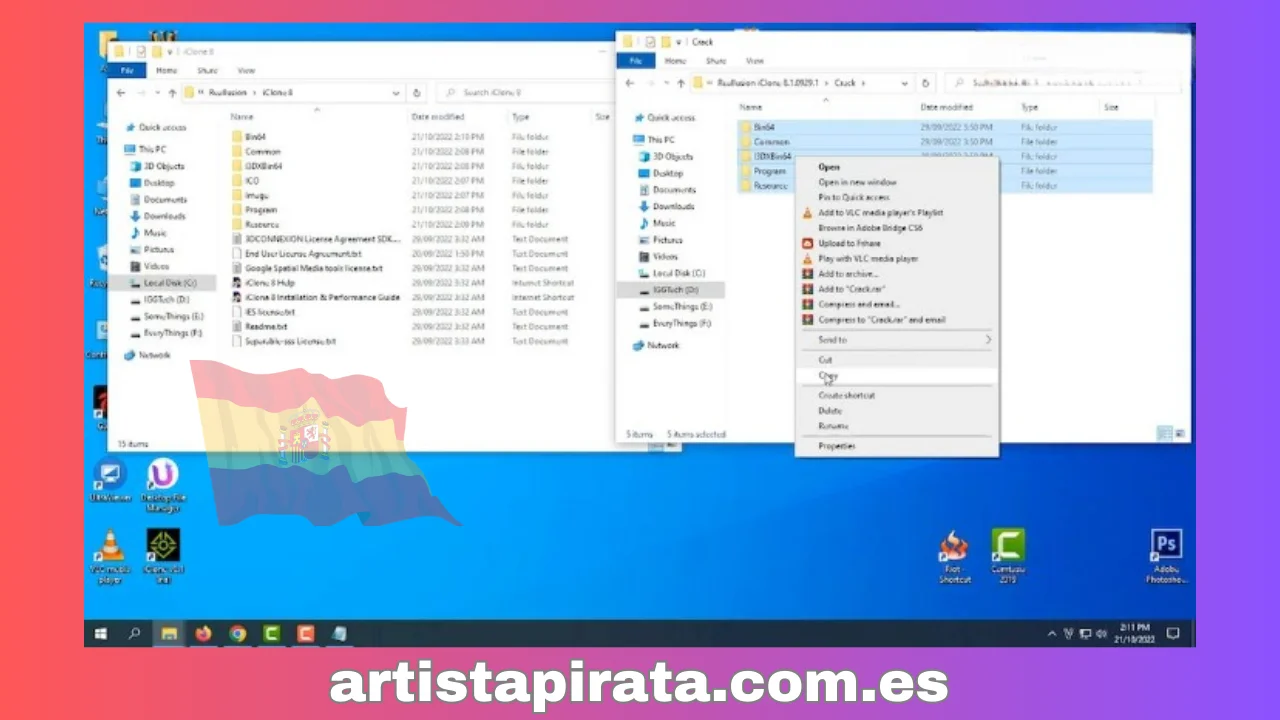The image size is (1280, 720).
Task: Open orange Camtasia recorder taskbar icon
Action: point(305,633)
